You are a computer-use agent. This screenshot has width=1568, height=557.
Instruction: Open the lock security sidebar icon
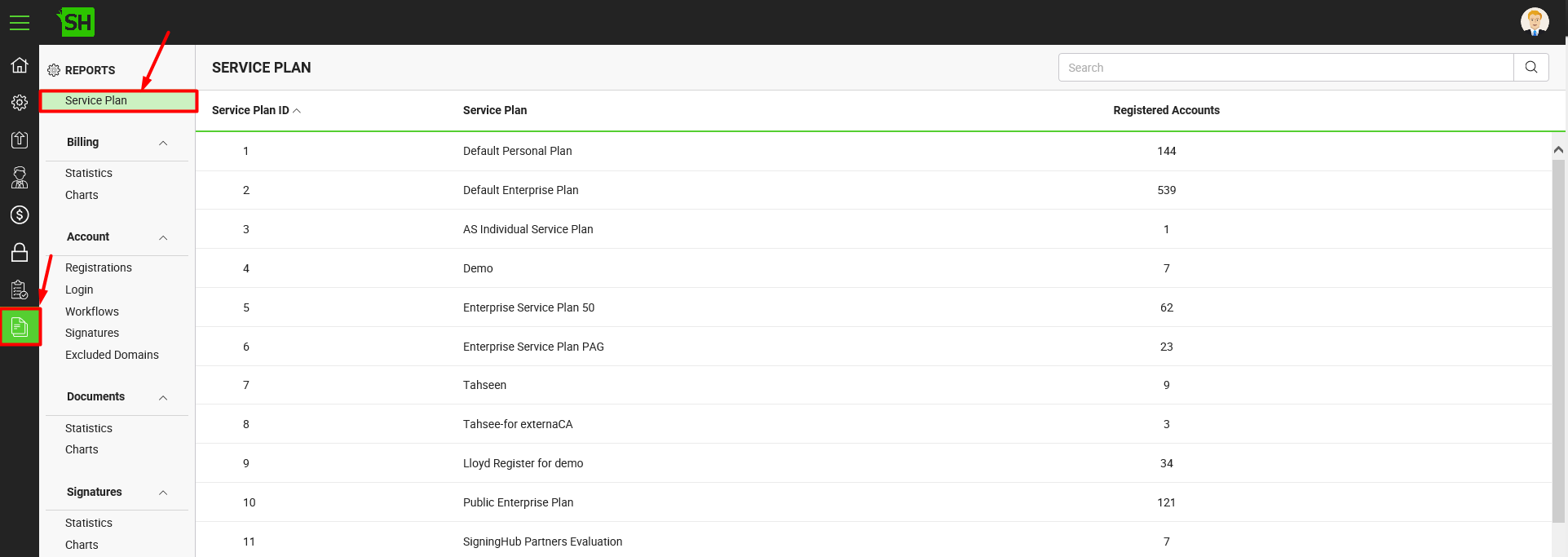coord(20,252)
